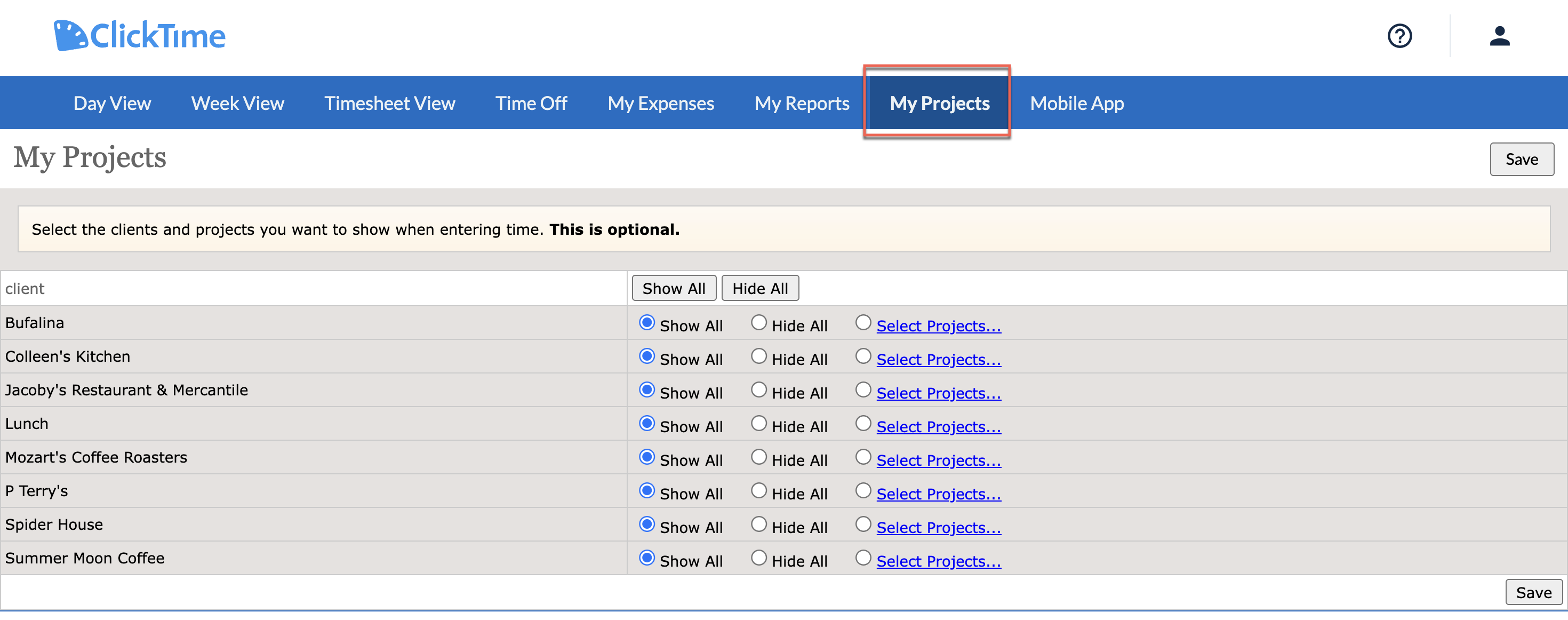
Task: Open the Time Off tab
Action: click(x=531, y=103)
